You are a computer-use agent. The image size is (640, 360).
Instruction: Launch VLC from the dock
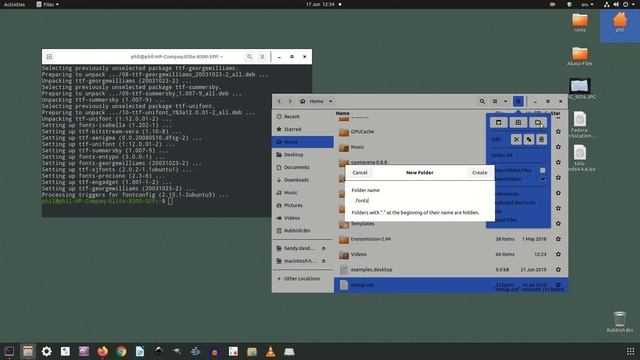pos(271,351)
